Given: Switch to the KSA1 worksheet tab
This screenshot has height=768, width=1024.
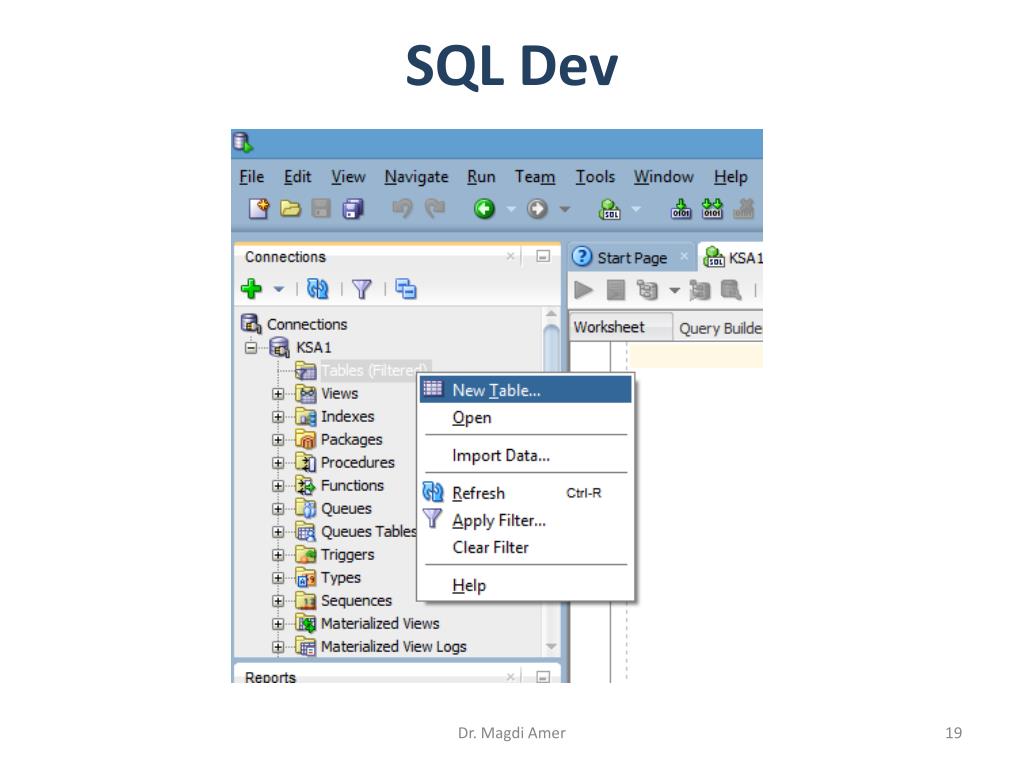Looking at the screenshot, I should tap(731, 258).
